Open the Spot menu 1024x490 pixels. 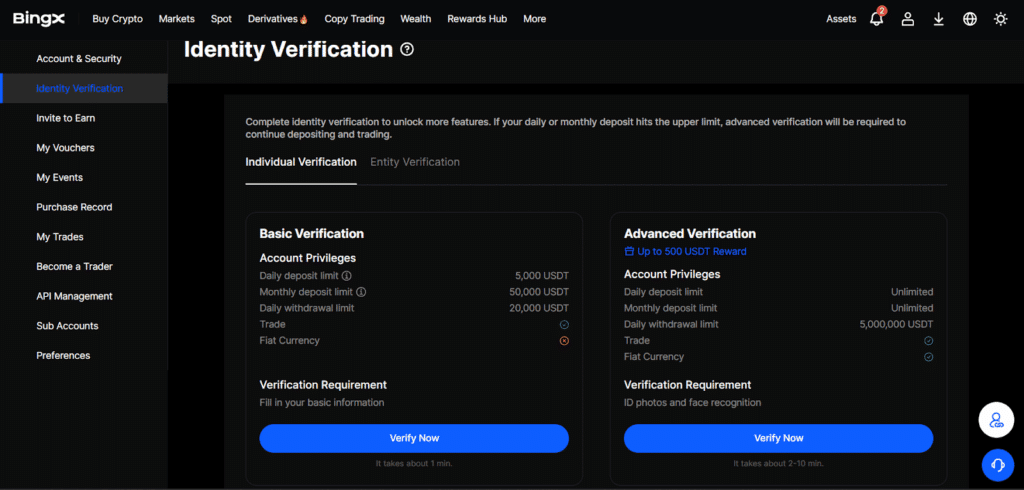click(221, 19)
